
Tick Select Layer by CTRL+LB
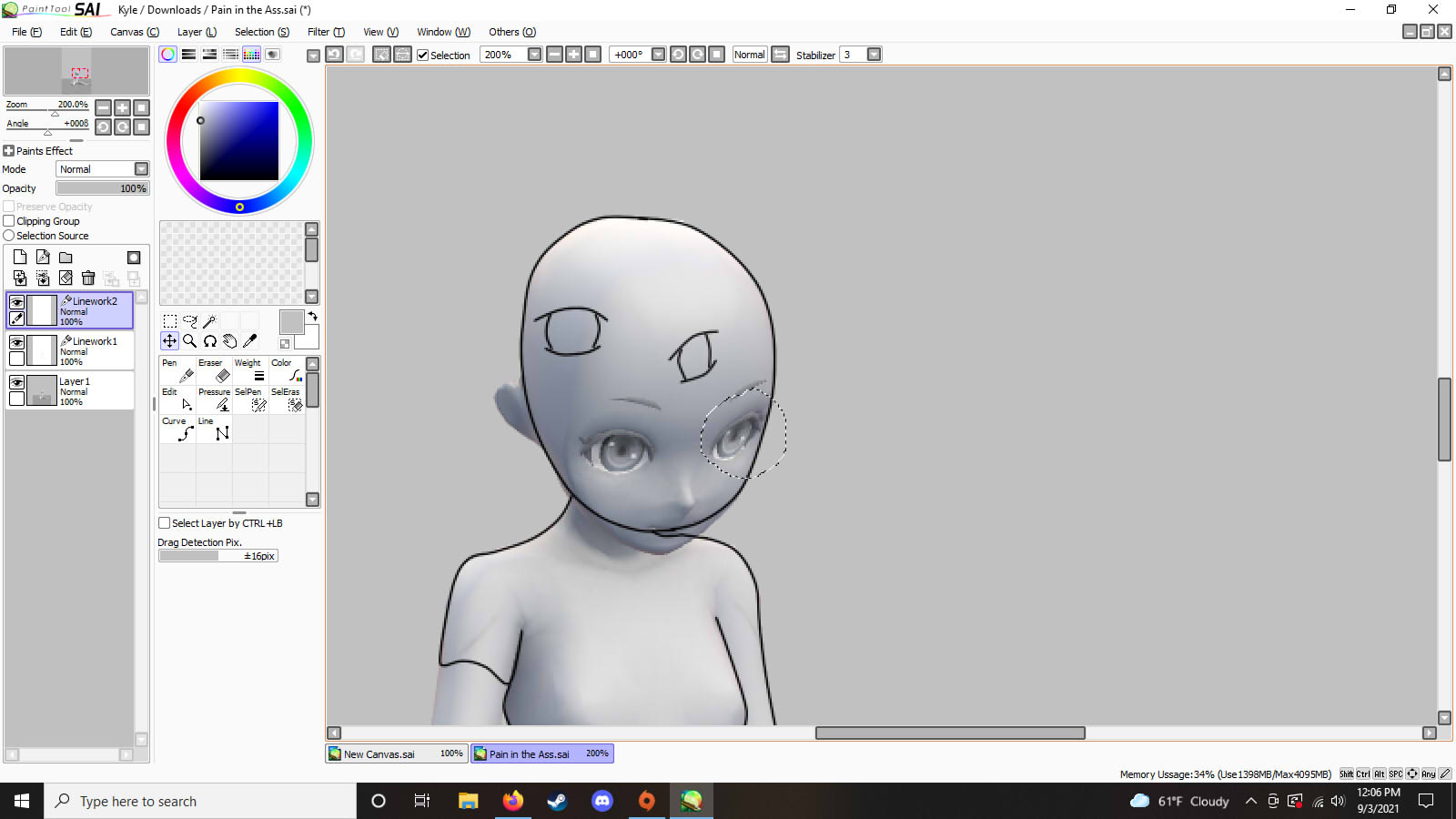(165, 523)
